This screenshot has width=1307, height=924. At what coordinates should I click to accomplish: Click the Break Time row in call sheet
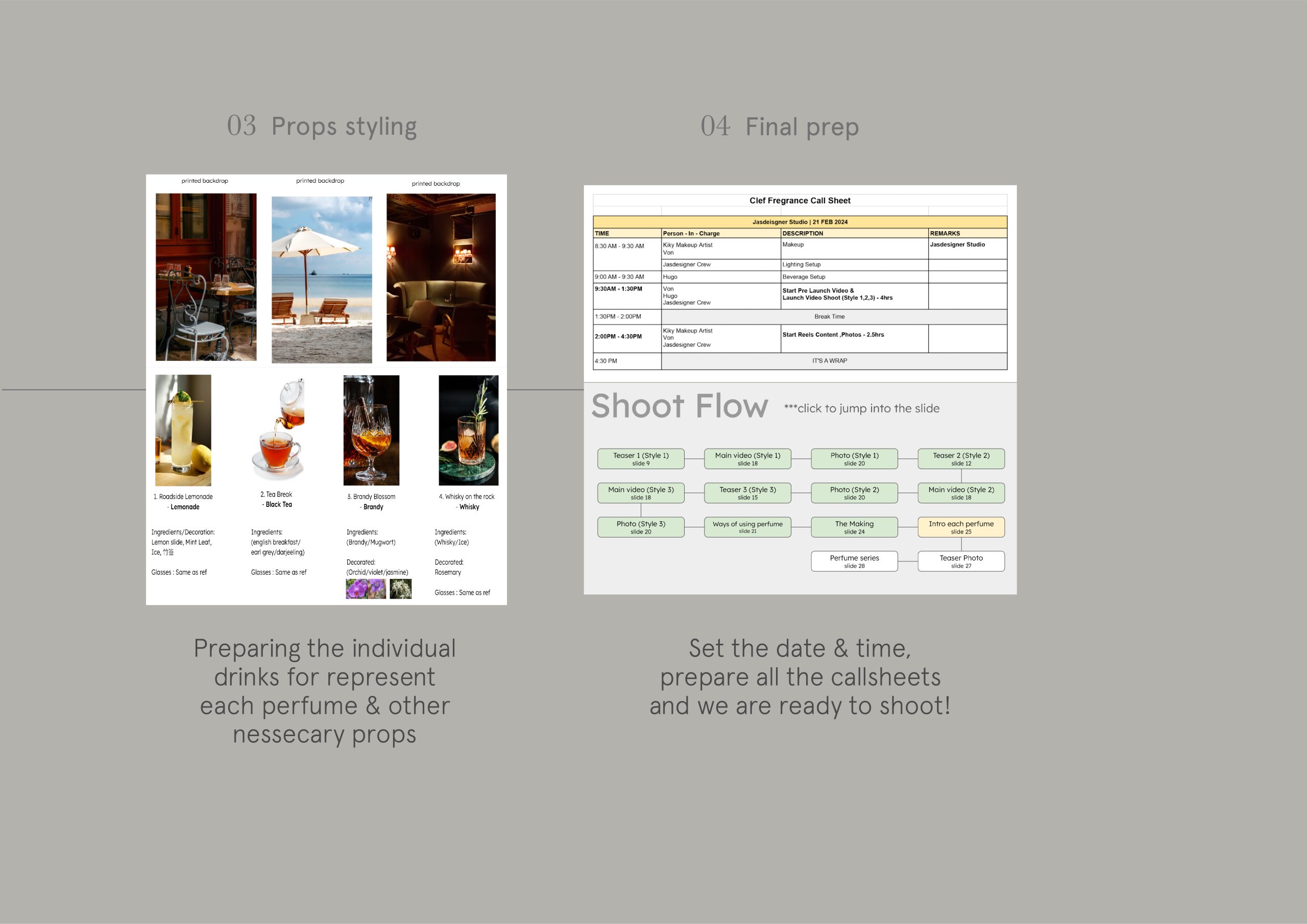829,317
